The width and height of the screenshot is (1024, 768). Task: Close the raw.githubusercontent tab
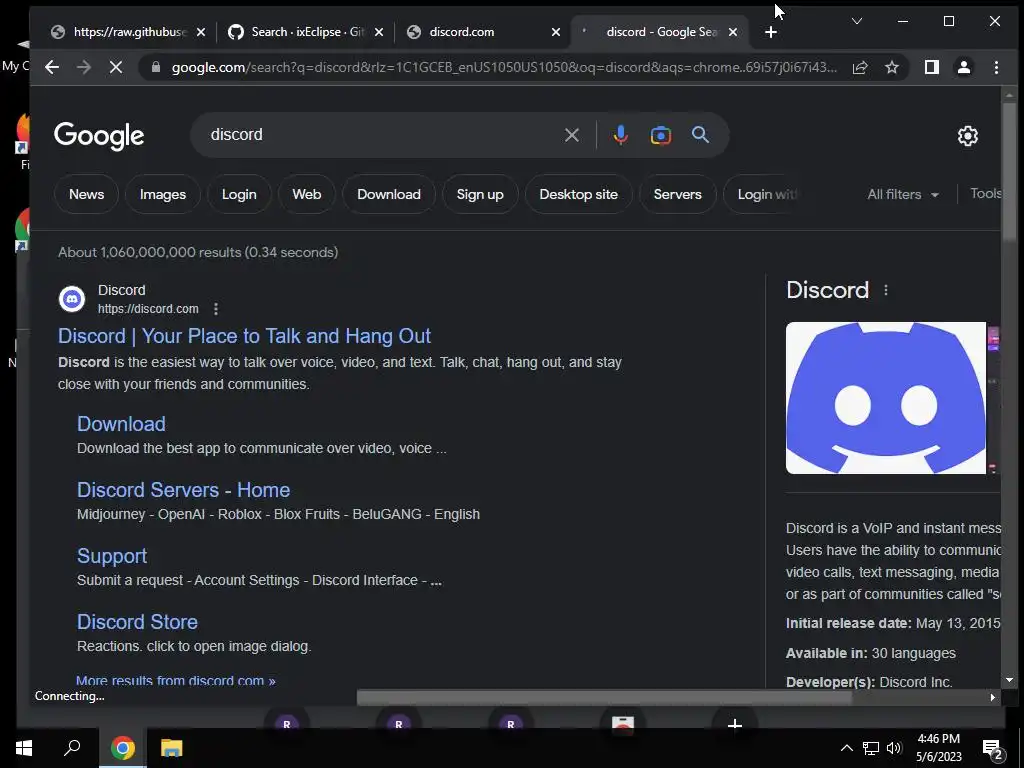pos(201,32)
